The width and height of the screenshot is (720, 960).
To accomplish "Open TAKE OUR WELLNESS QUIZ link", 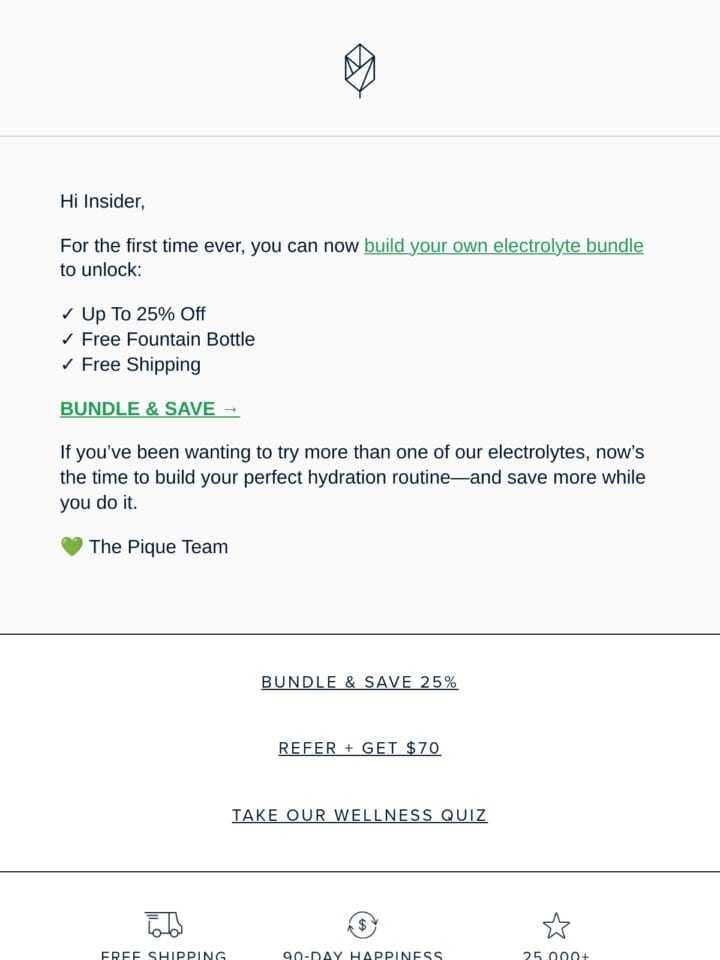I will (359, 815).
